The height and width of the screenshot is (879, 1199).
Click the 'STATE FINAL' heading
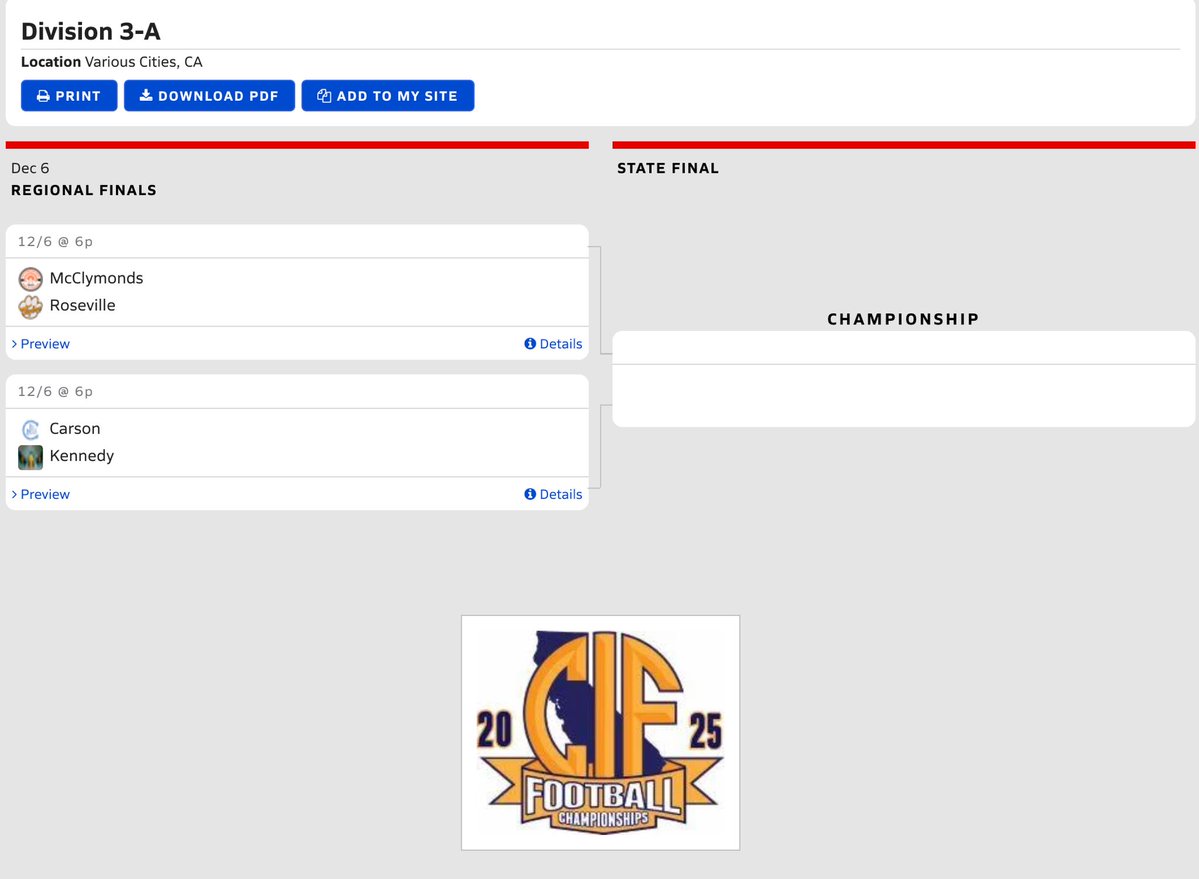click(x=668, y=168)
